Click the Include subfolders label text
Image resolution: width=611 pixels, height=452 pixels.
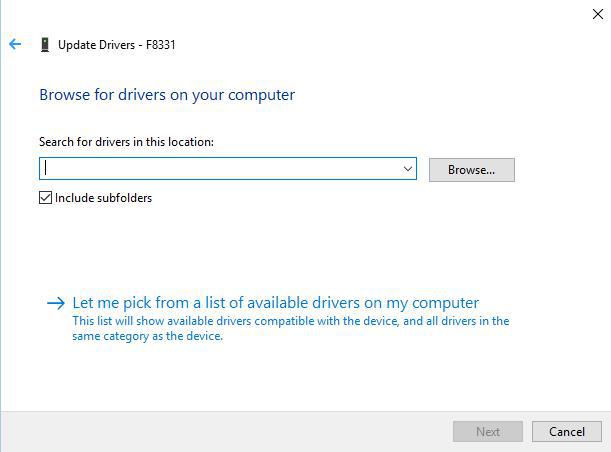click(x=103, y=198)
